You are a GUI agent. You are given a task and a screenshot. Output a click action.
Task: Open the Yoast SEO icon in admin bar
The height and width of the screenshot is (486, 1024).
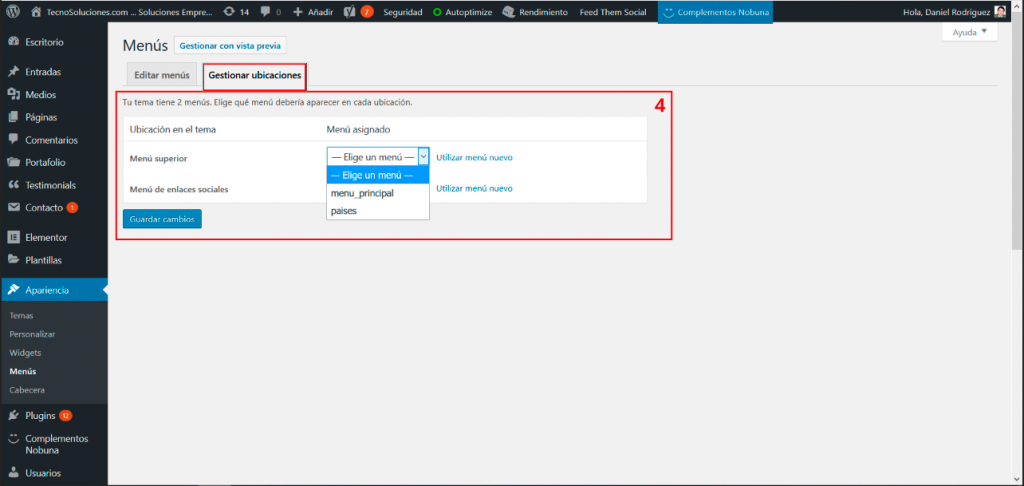[x=352, y=12]
